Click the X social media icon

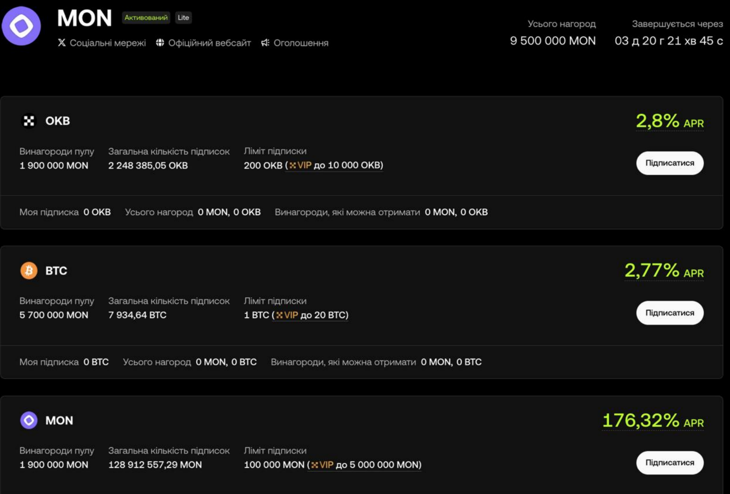(61, 43)
